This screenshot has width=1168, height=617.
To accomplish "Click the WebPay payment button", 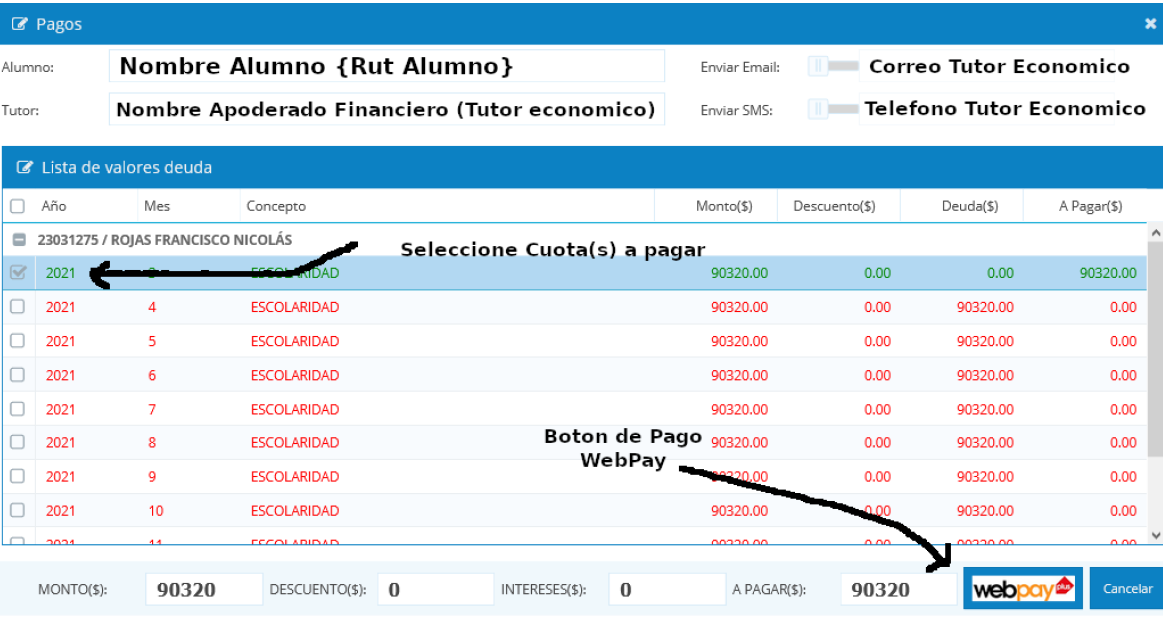I will tap(1022, 589).
